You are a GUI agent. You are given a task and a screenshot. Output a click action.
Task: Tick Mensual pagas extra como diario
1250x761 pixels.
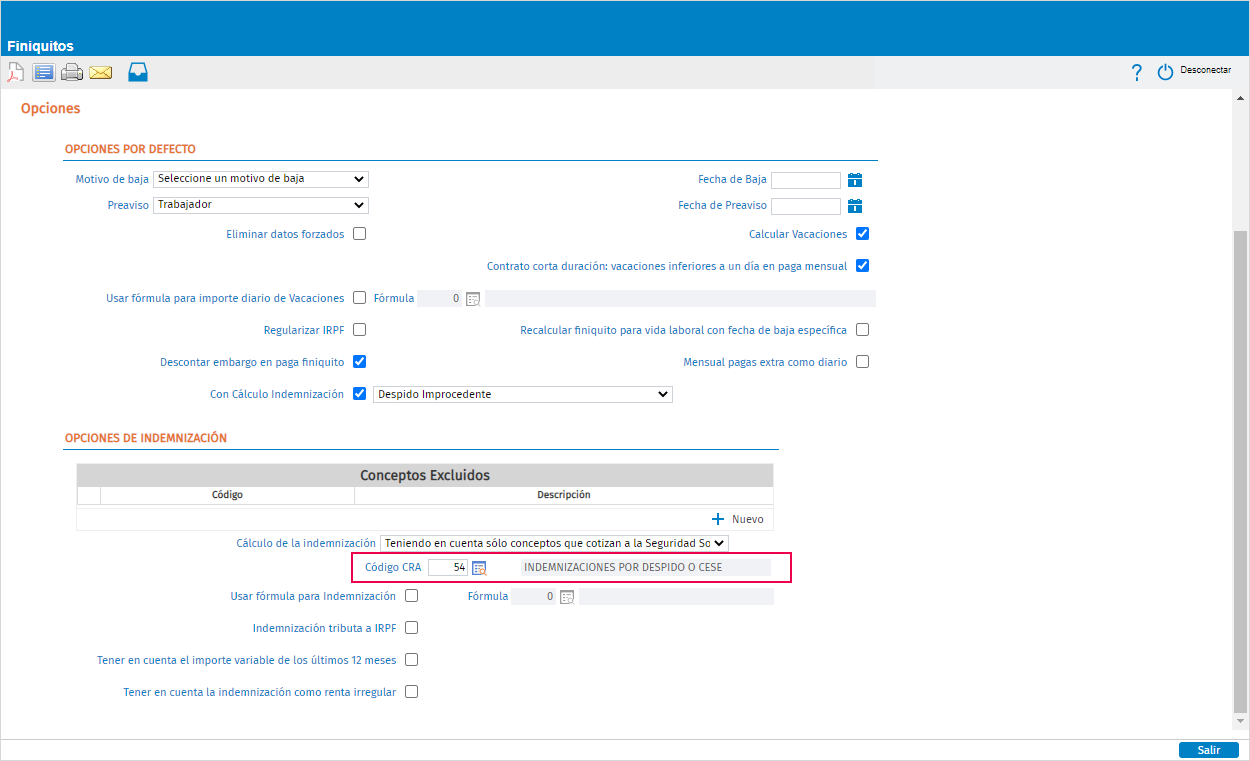862,362
